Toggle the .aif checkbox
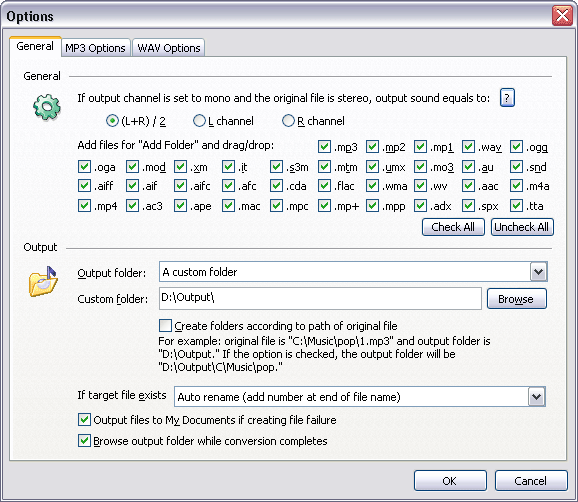The image size is (578, 502). (132, 185)
